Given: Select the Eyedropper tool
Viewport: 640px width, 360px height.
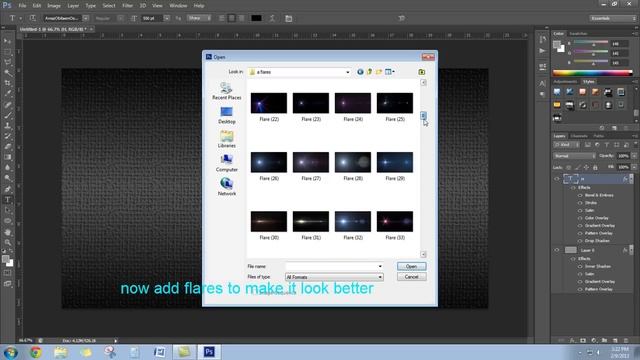Looking at the screenshot, I should pos(7,93).
